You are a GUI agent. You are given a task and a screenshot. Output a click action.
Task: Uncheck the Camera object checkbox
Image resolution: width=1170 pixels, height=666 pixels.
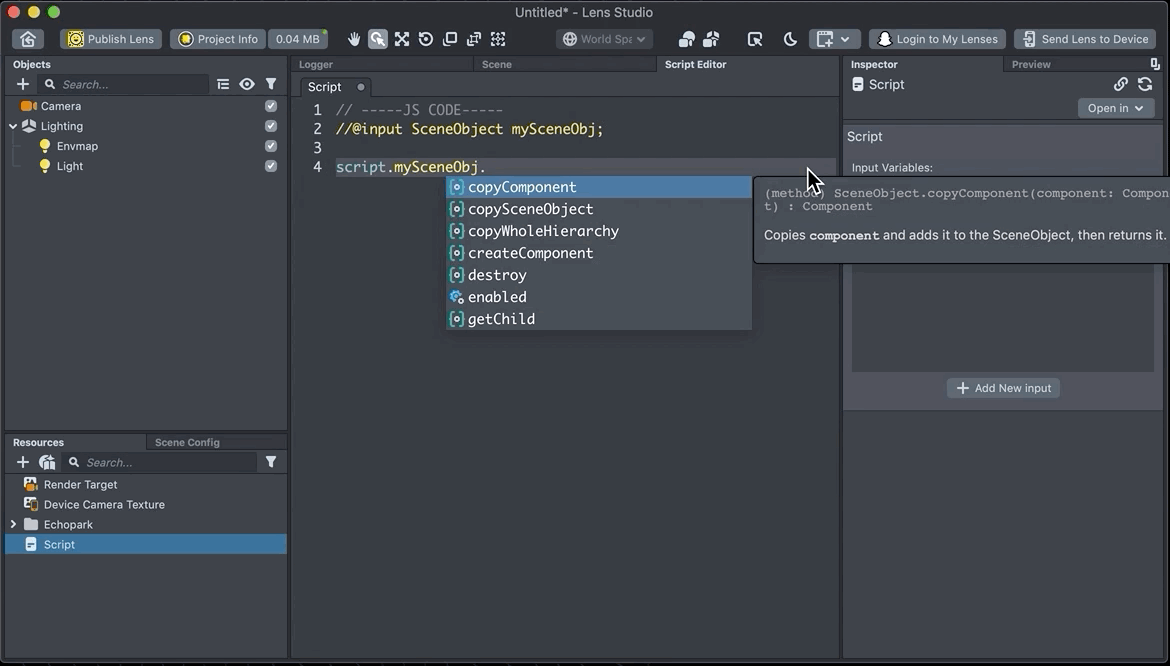(271, 106)
